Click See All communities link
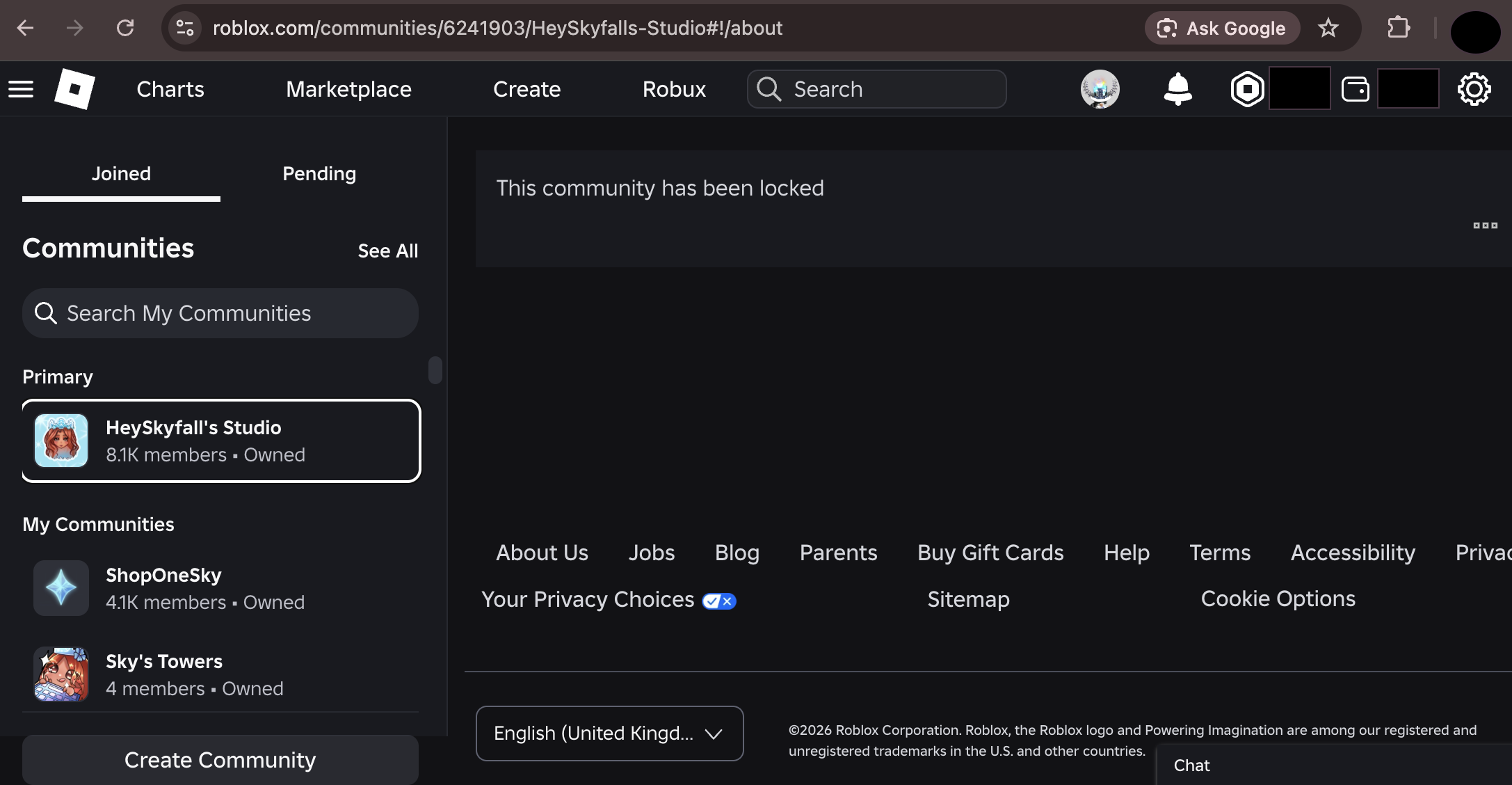Image resolution: width=1512 pixels, height=785 pixels. click(388, 251)
